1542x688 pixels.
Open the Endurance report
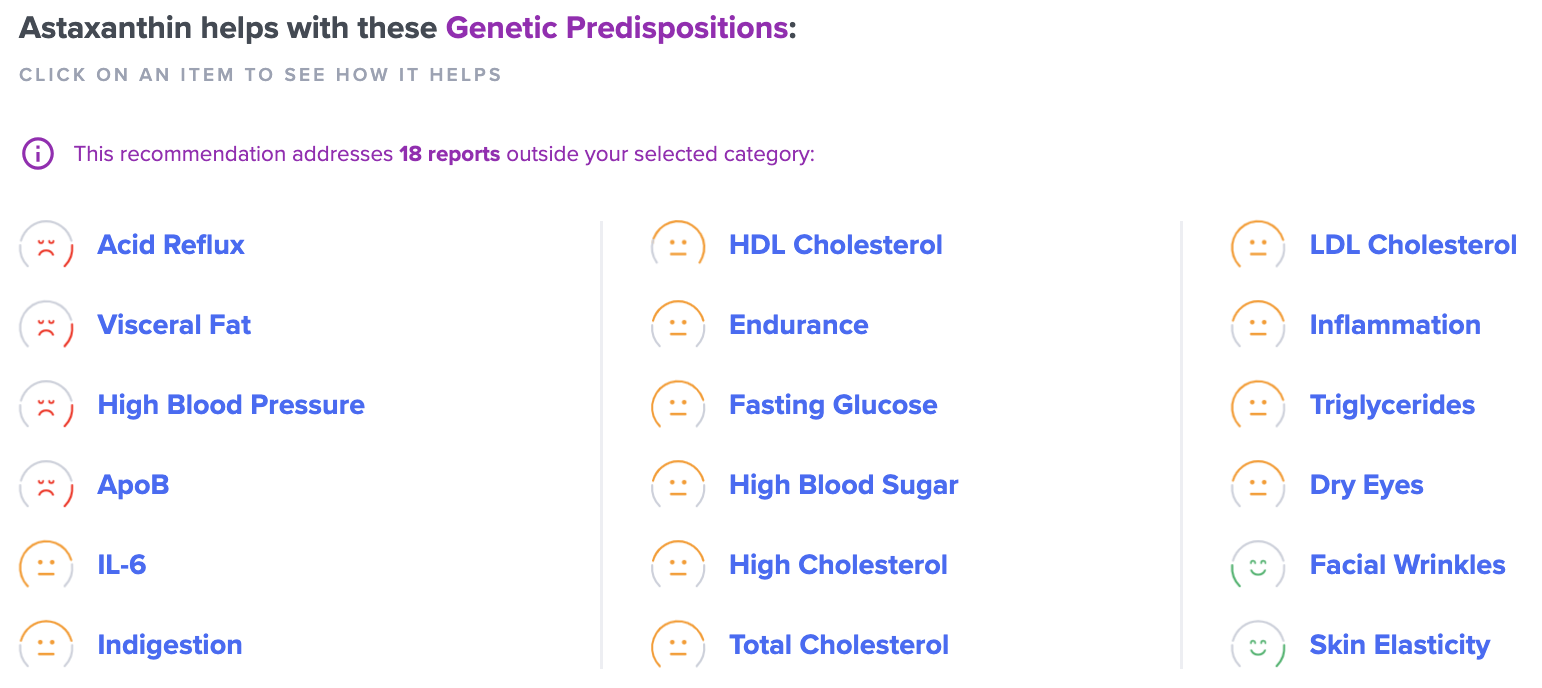tap(798, 325)
